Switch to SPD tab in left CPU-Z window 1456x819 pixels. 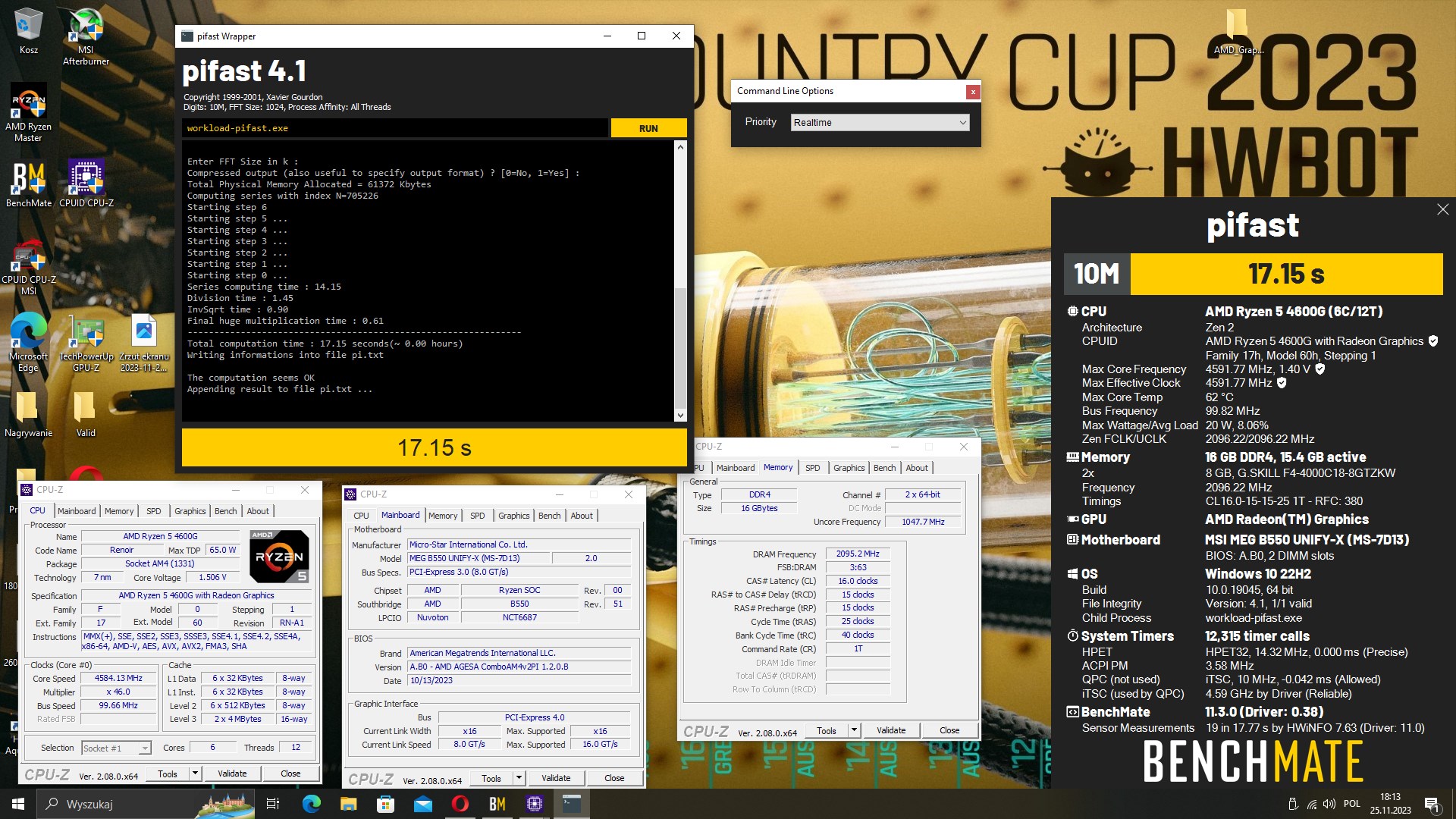pyautogui.click(x=153, y=511)
